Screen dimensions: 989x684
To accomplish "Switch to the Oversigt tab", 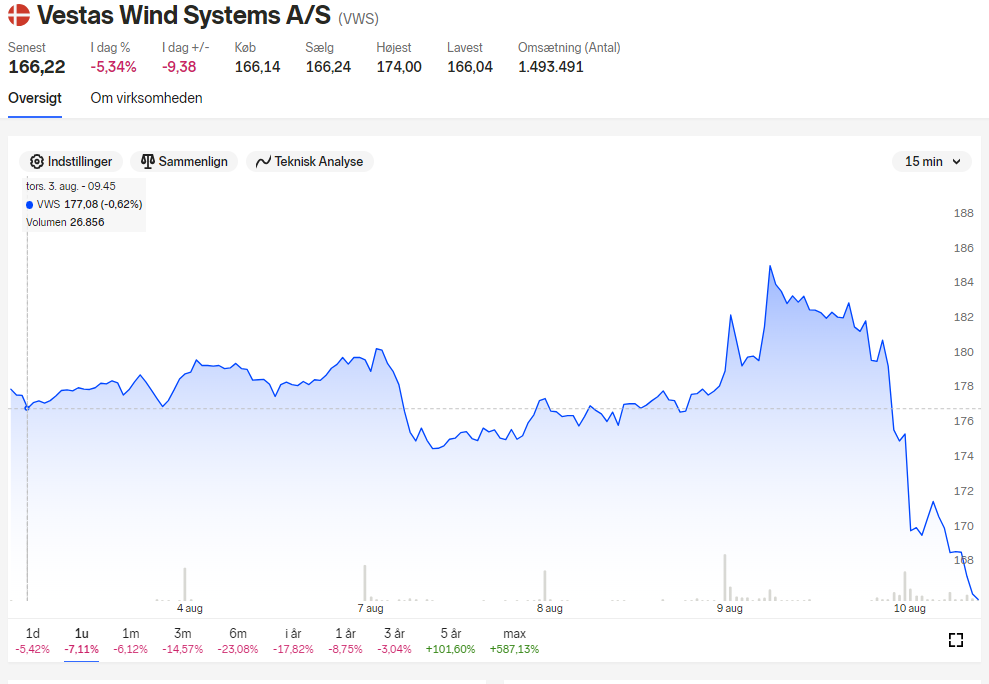I will coord(35,98).
